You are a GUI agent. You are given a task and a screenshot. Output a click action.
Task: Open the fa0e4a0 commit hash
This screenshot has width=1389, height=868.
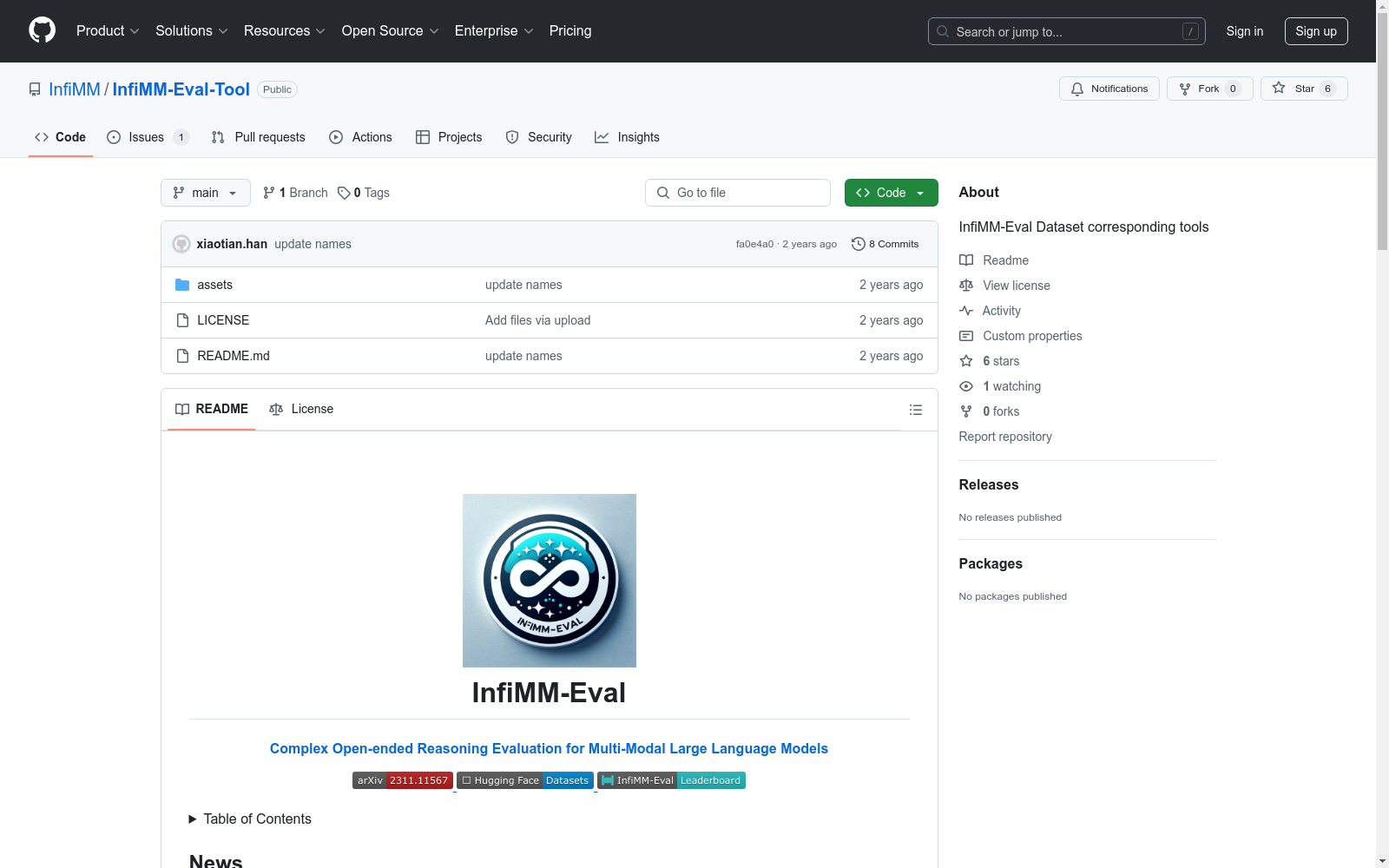pyautogui.click(x=754, y=244)
